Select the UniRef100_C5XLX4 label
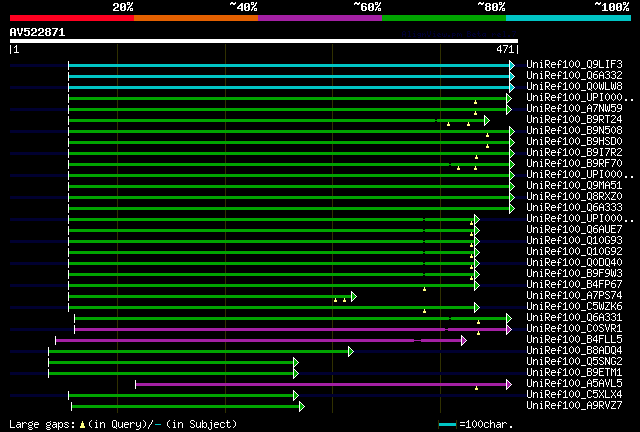 click(x=574, y=395)
